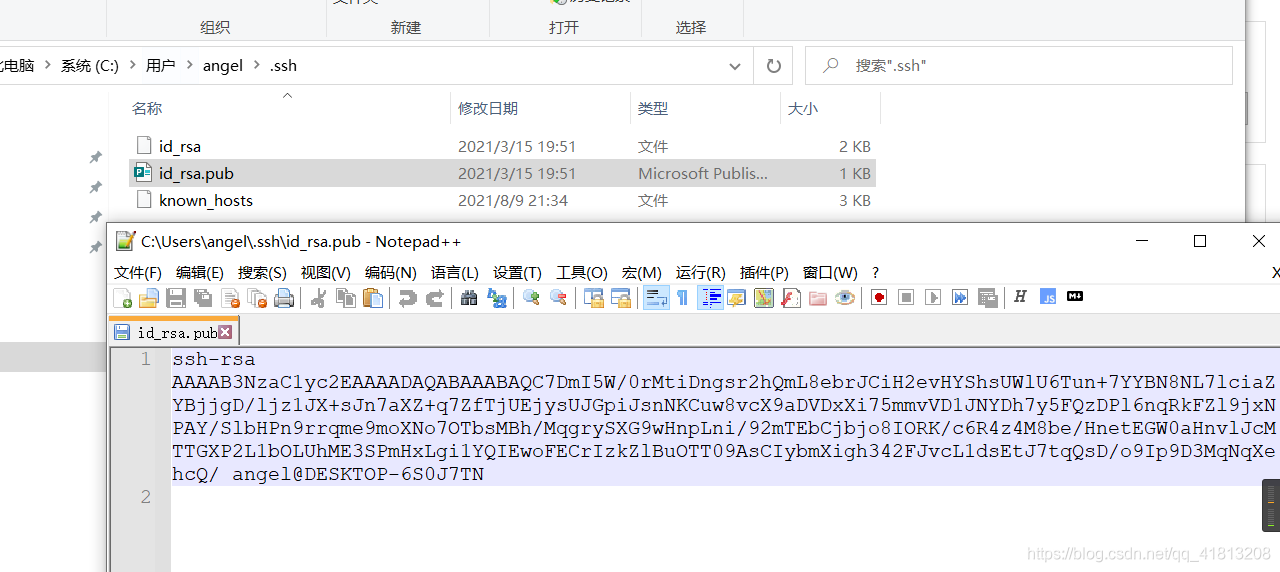Screen dimensions: 1280x572
Task: Click the Save toolbar icon
Action: point(176,298)
